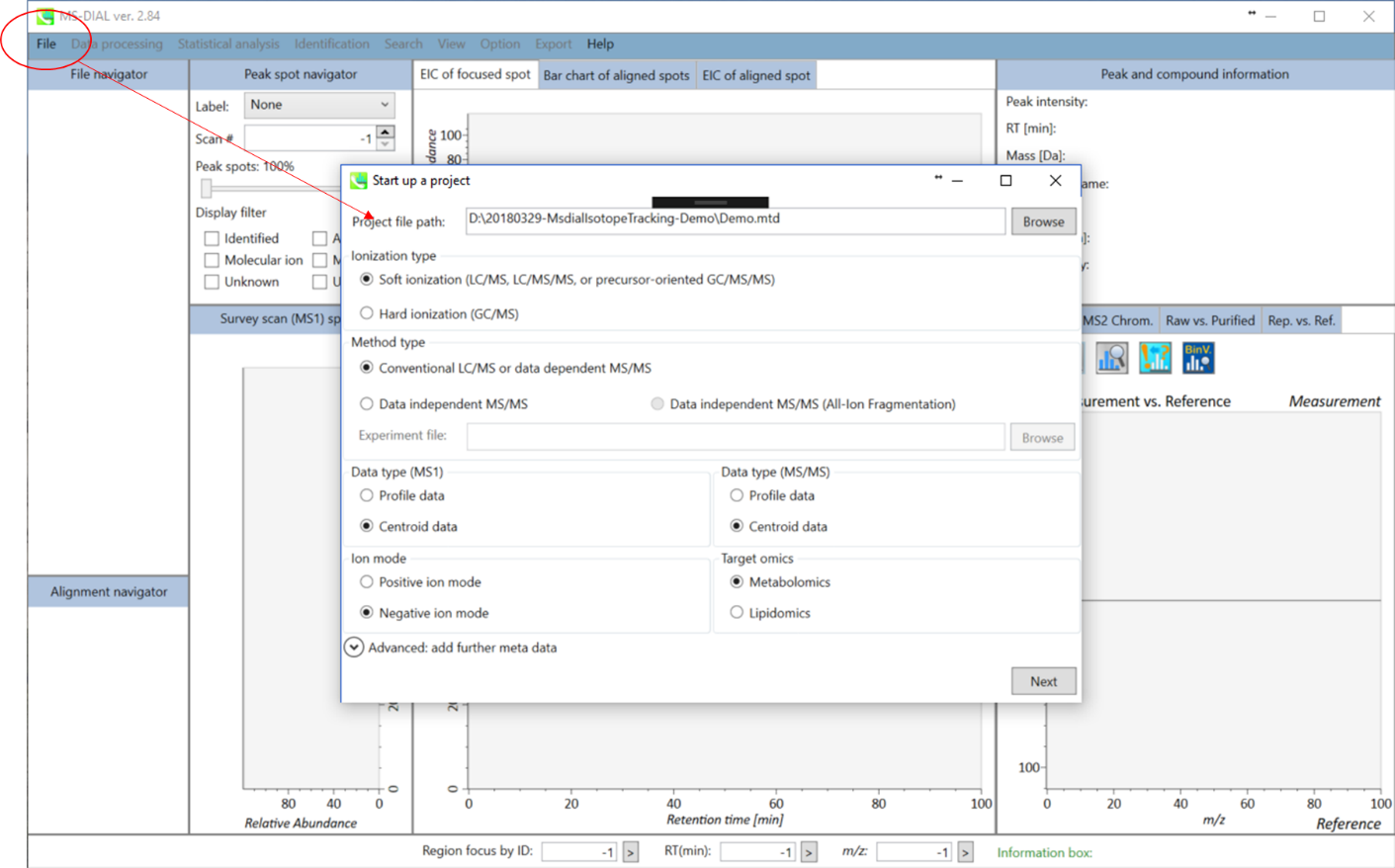1395x868 pixels.
Task: Click the File navigator panel header
Action: 109,74
